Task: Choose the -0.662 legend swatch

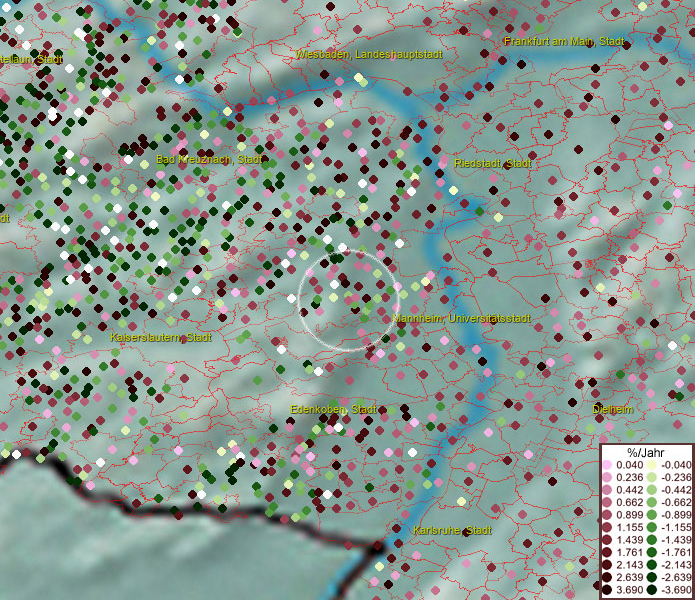Action: tap(652, 503)
